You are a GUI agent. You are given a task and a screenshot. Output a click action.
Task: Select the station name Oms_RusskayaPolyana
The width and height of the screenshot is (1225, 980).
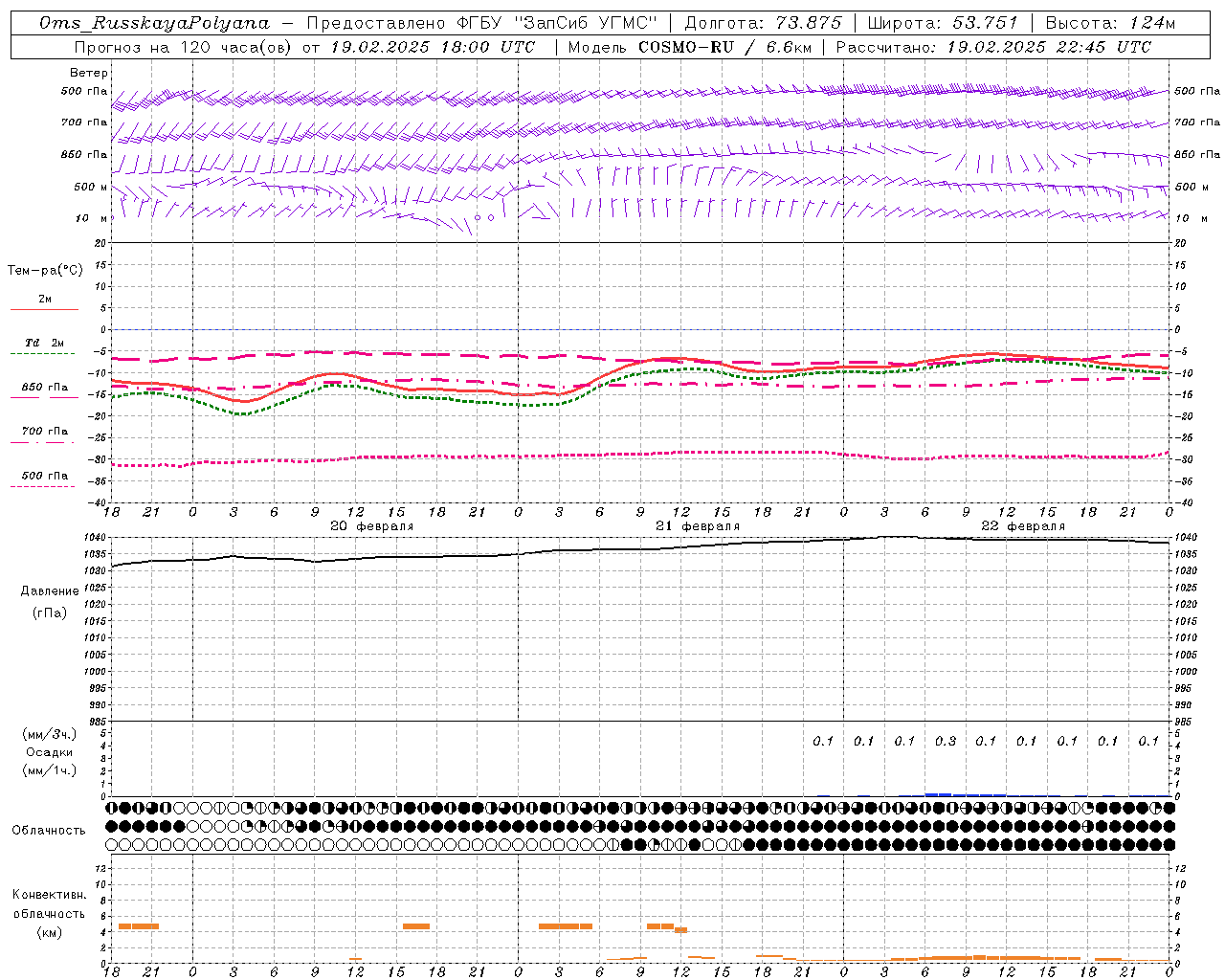(155, 23)
